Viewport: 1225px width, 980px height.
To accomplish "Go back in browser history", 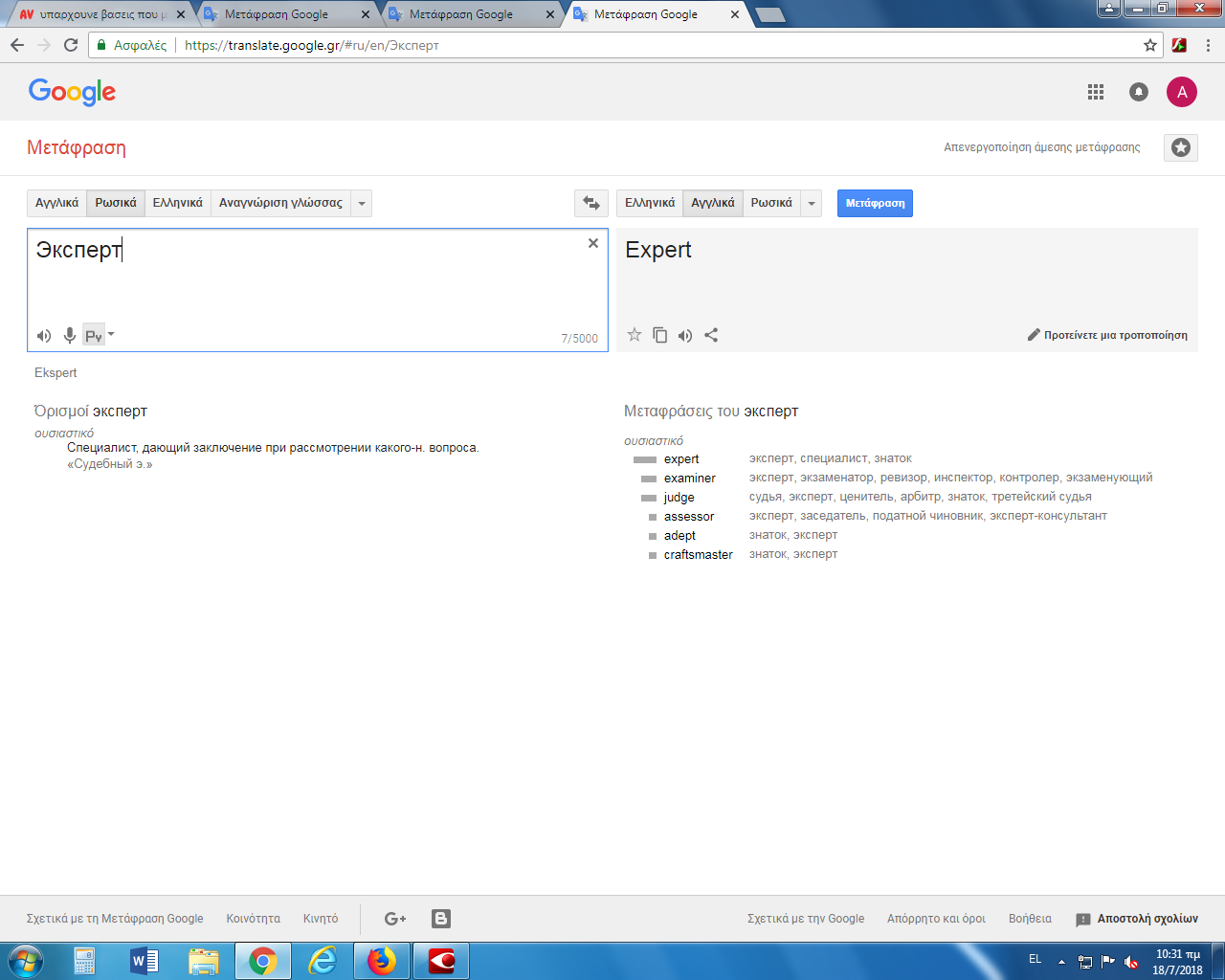I will [17, 45].
